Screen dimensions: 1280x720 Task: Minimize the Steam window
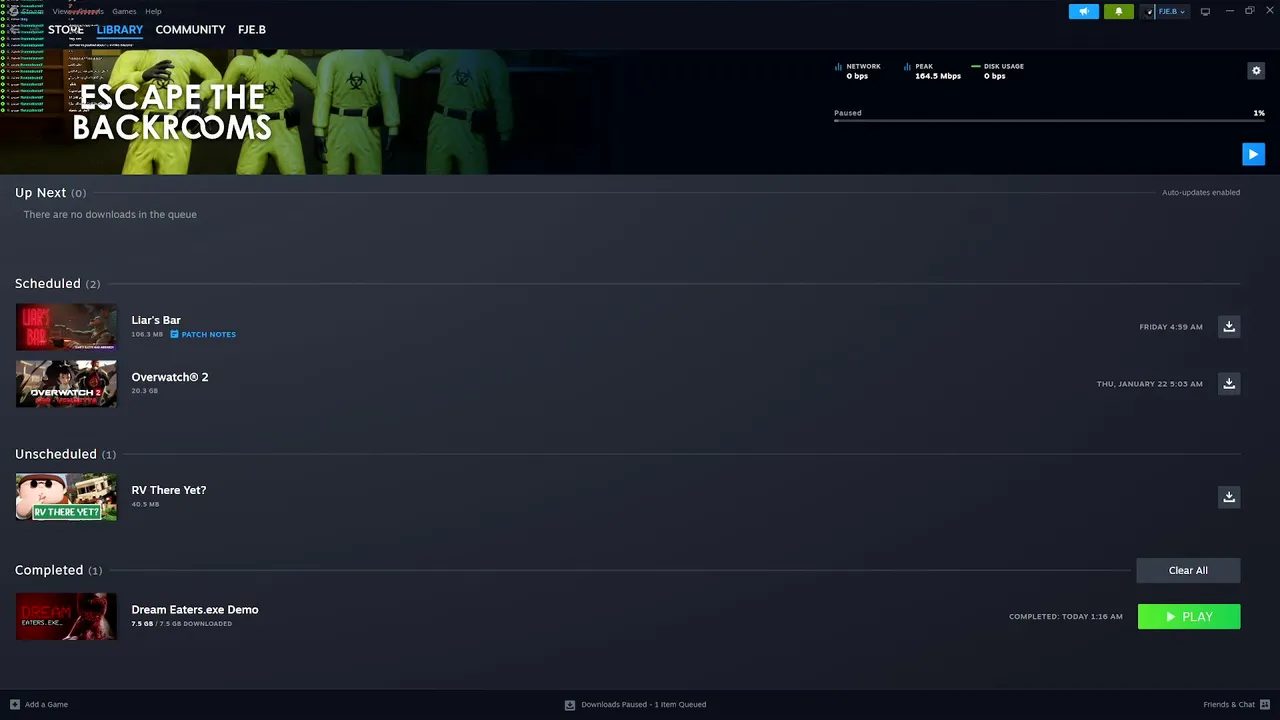pos(1229,11)
